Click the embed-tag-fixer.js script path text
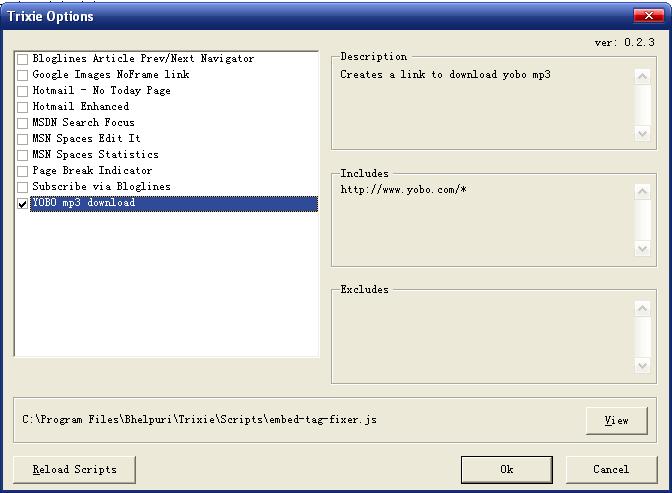The width and height of the screenshot is (672, 493). [199, 420]
